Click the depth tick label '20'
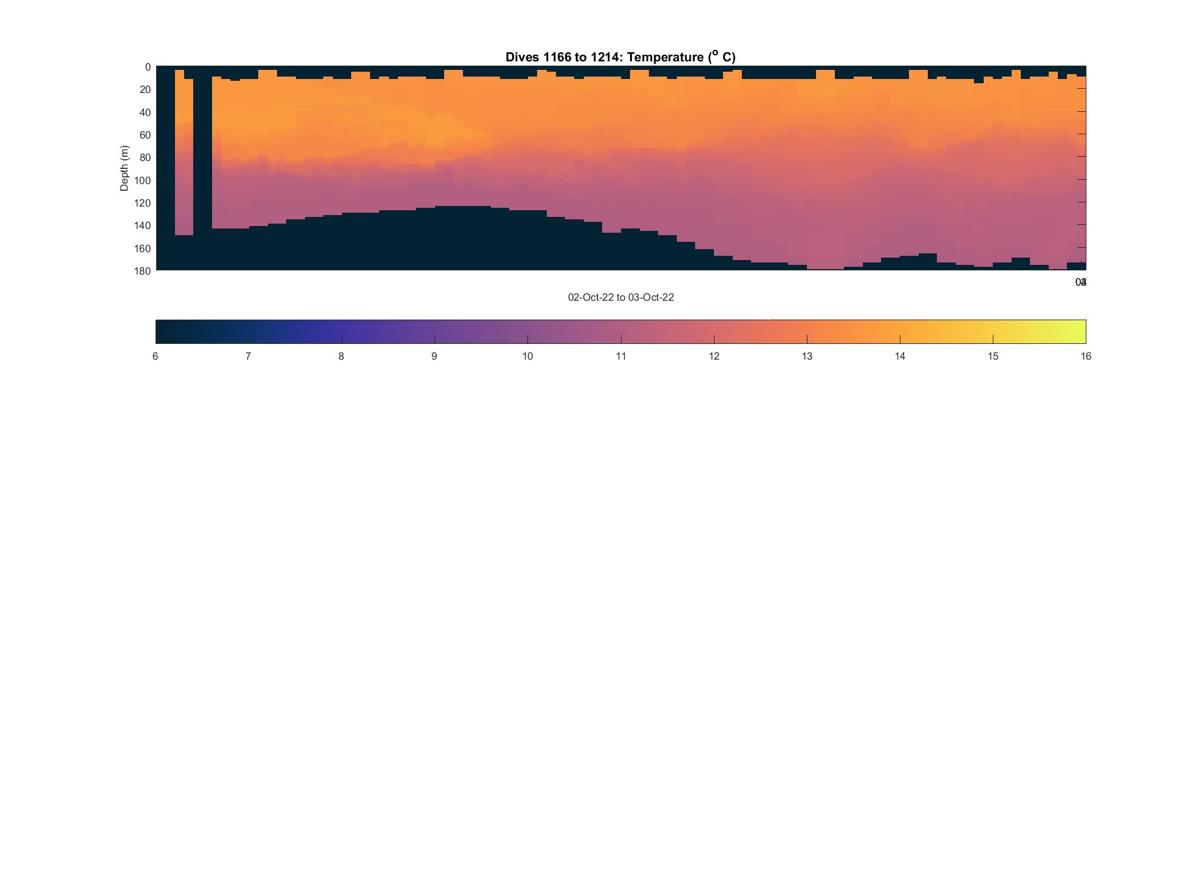 point(145,90)
